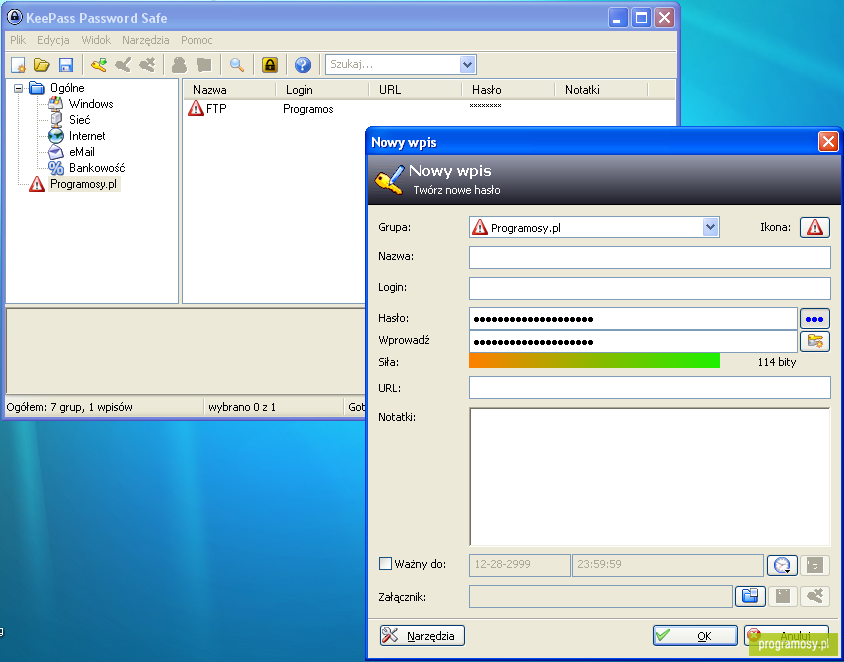The width and height of the screenshot is (844, 662).
Task: Select the Windows group
Action: [91, 104]
